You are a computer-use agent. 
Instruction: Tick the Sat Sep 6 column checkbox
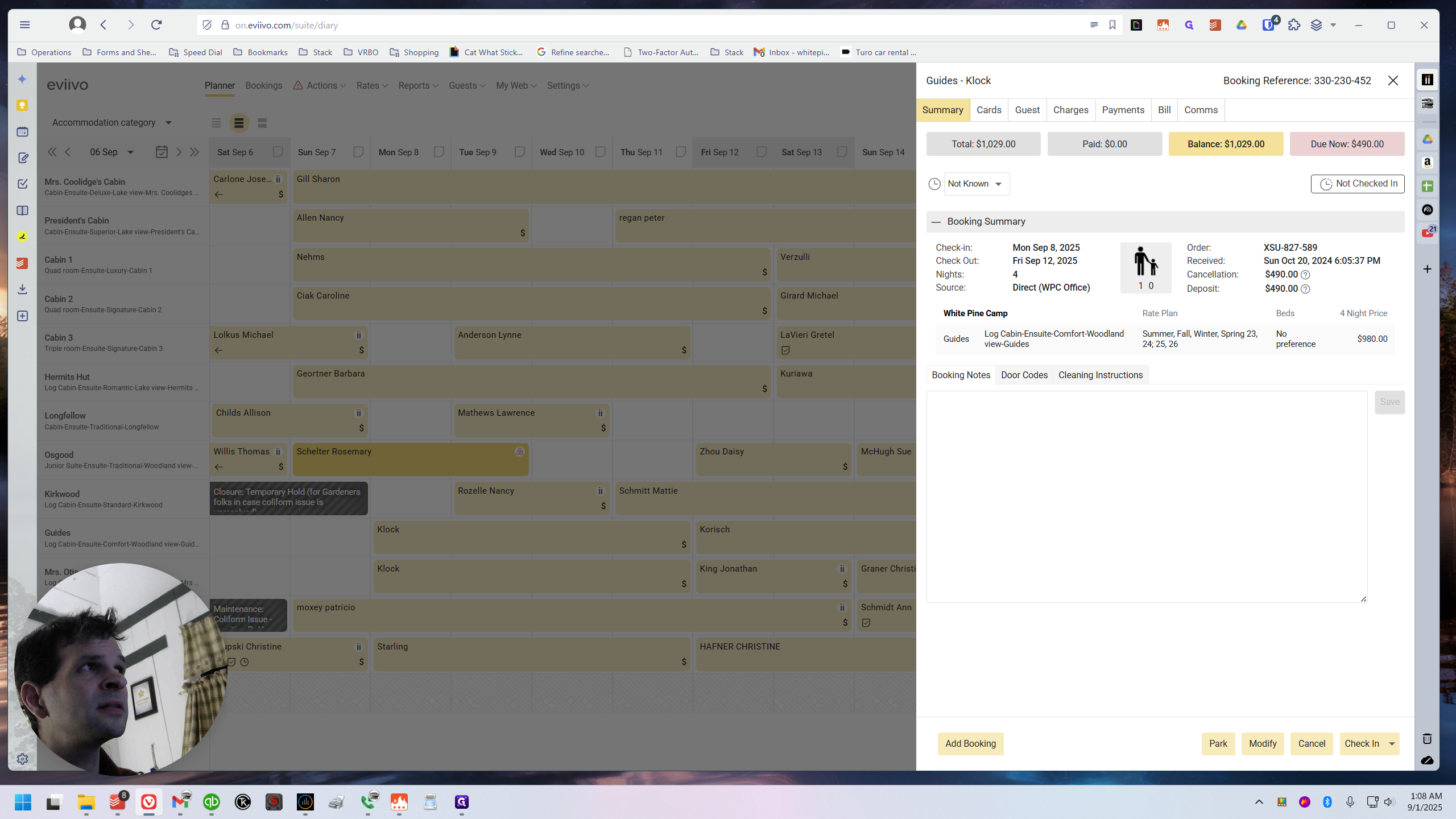click(278, 152)
